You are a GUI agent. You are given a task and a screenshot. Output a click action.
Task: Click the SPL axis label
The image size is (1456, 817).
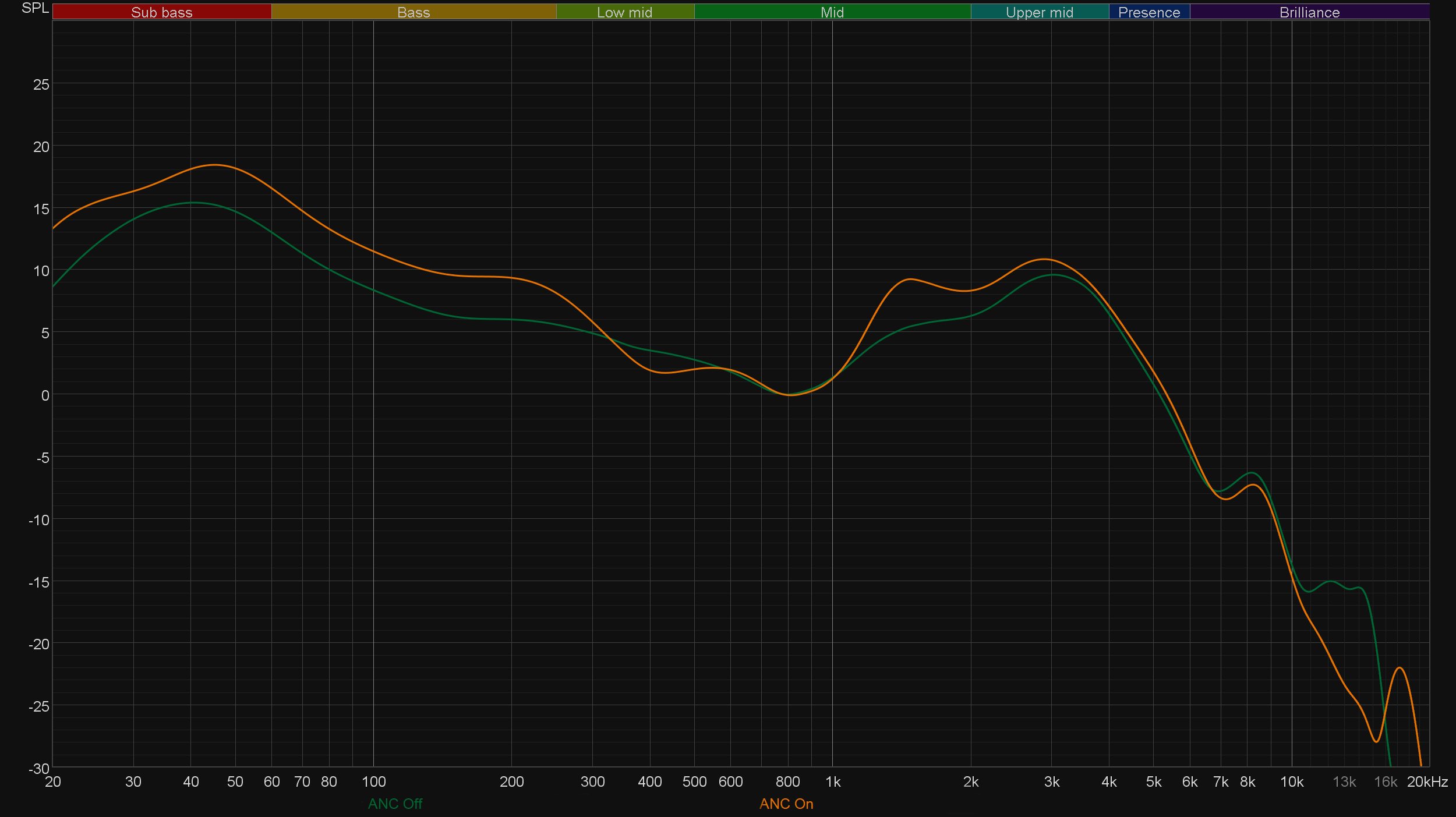(x=35, y=8)
